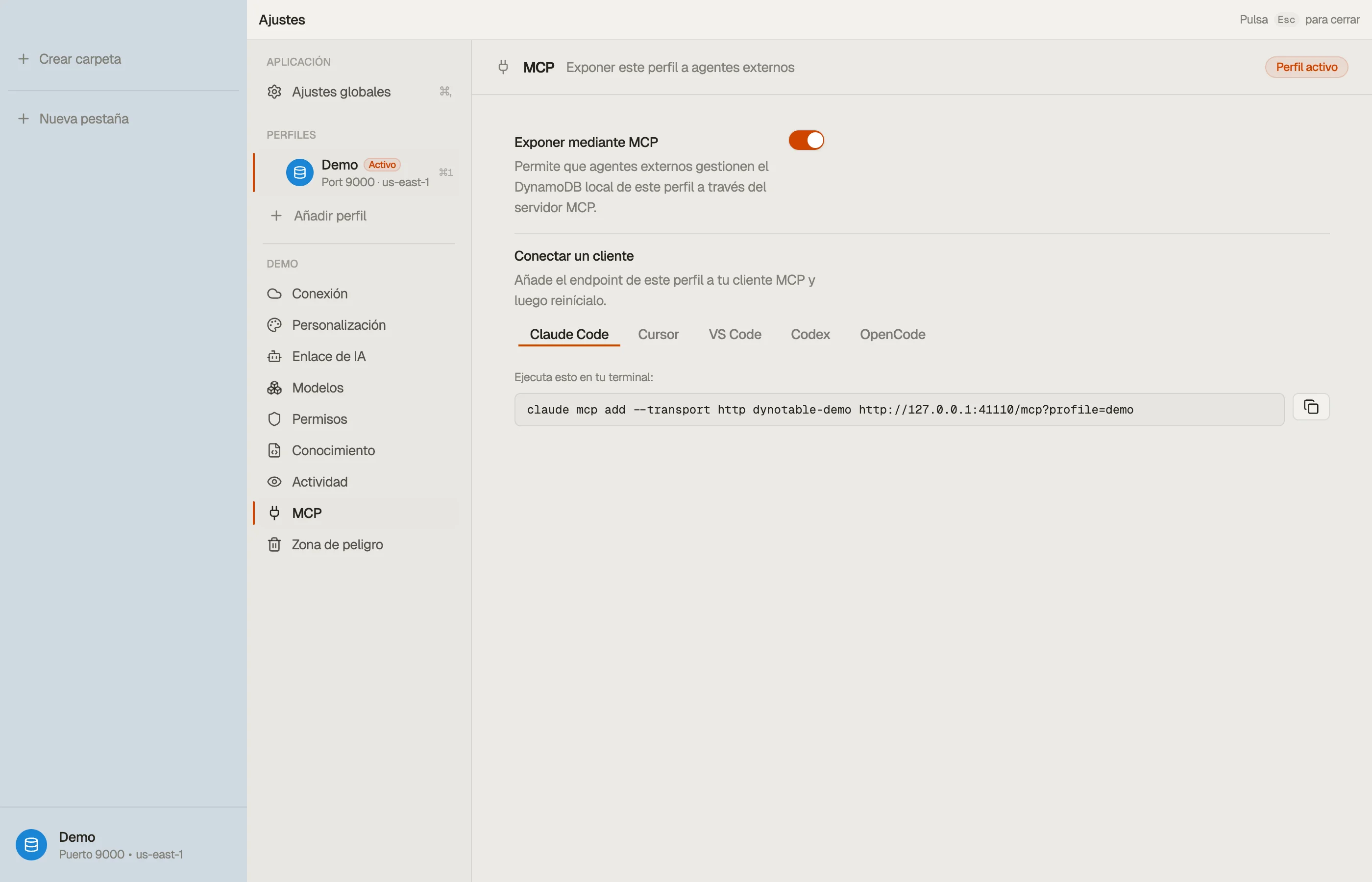Select the Demo profile name in the bottom bar
The height and width of the screenshot is (882, 1372).
point(77,837)
